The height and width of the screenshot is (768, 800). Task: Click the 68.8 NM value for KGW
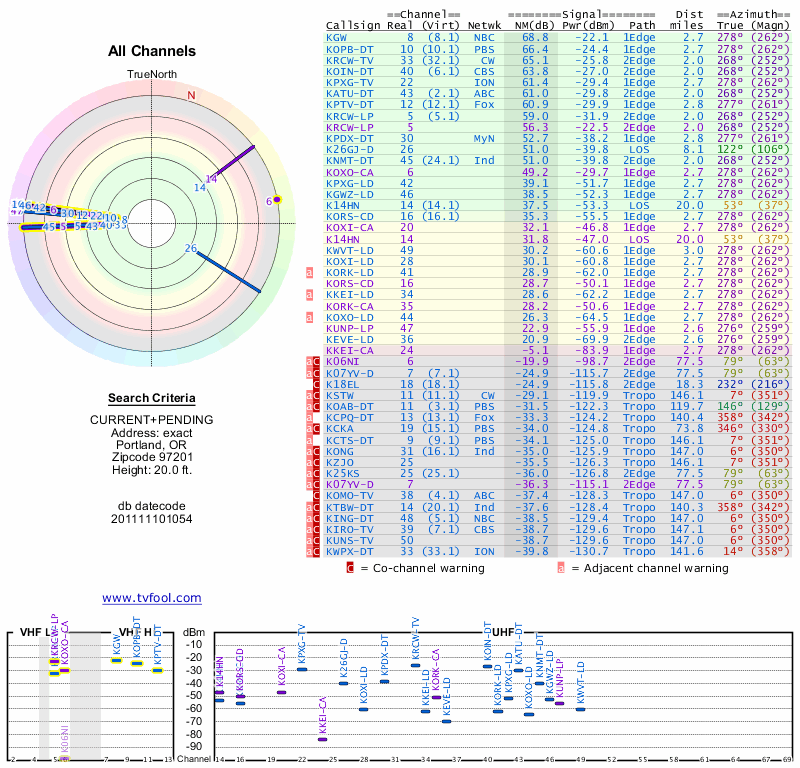(535, 38)
